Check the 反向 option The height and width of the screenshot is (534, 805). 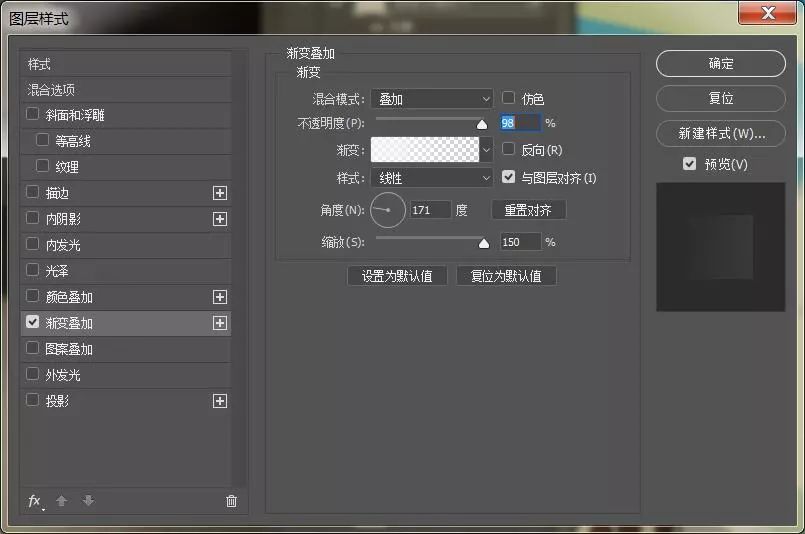pos(509,150)
